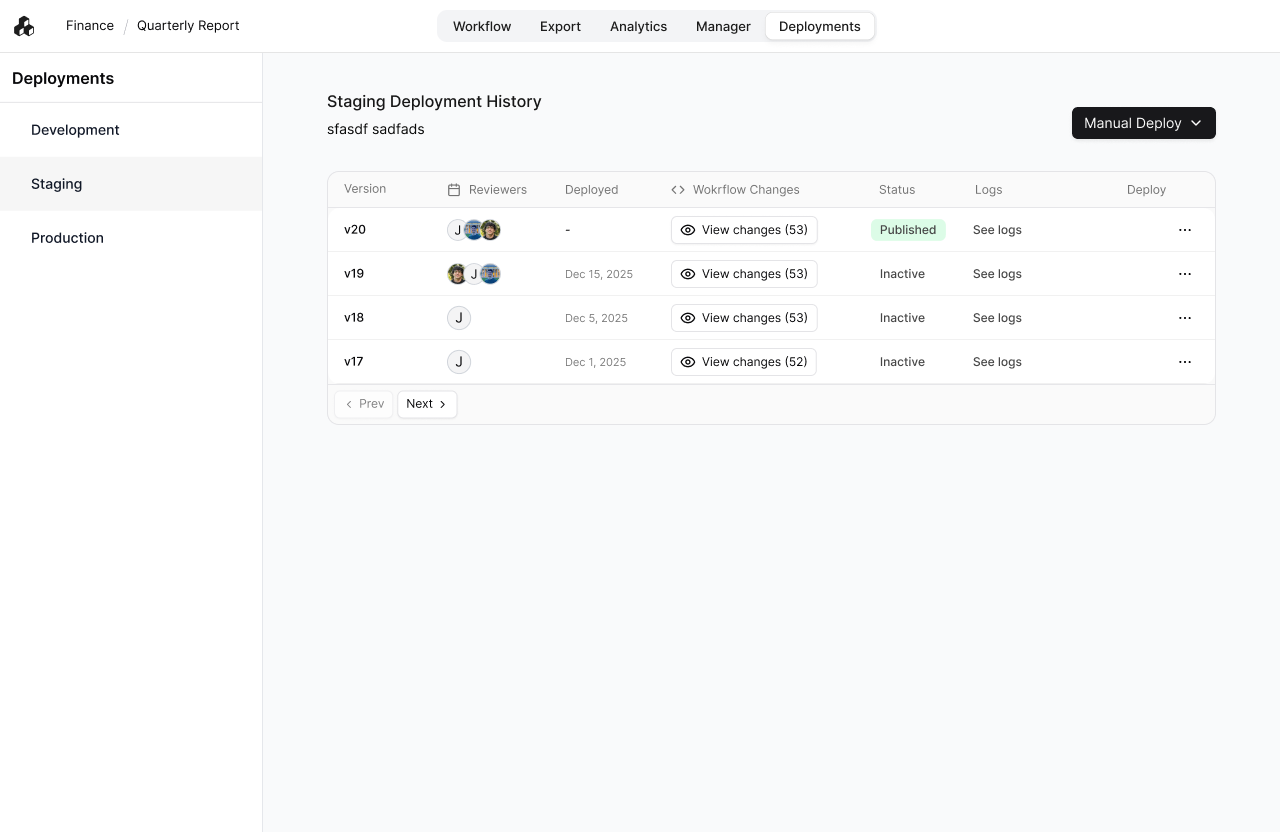The height and width of the screenshot is (832, 1280).
Task: Switch to the Export tab
Action: click(x=560, y=26)
